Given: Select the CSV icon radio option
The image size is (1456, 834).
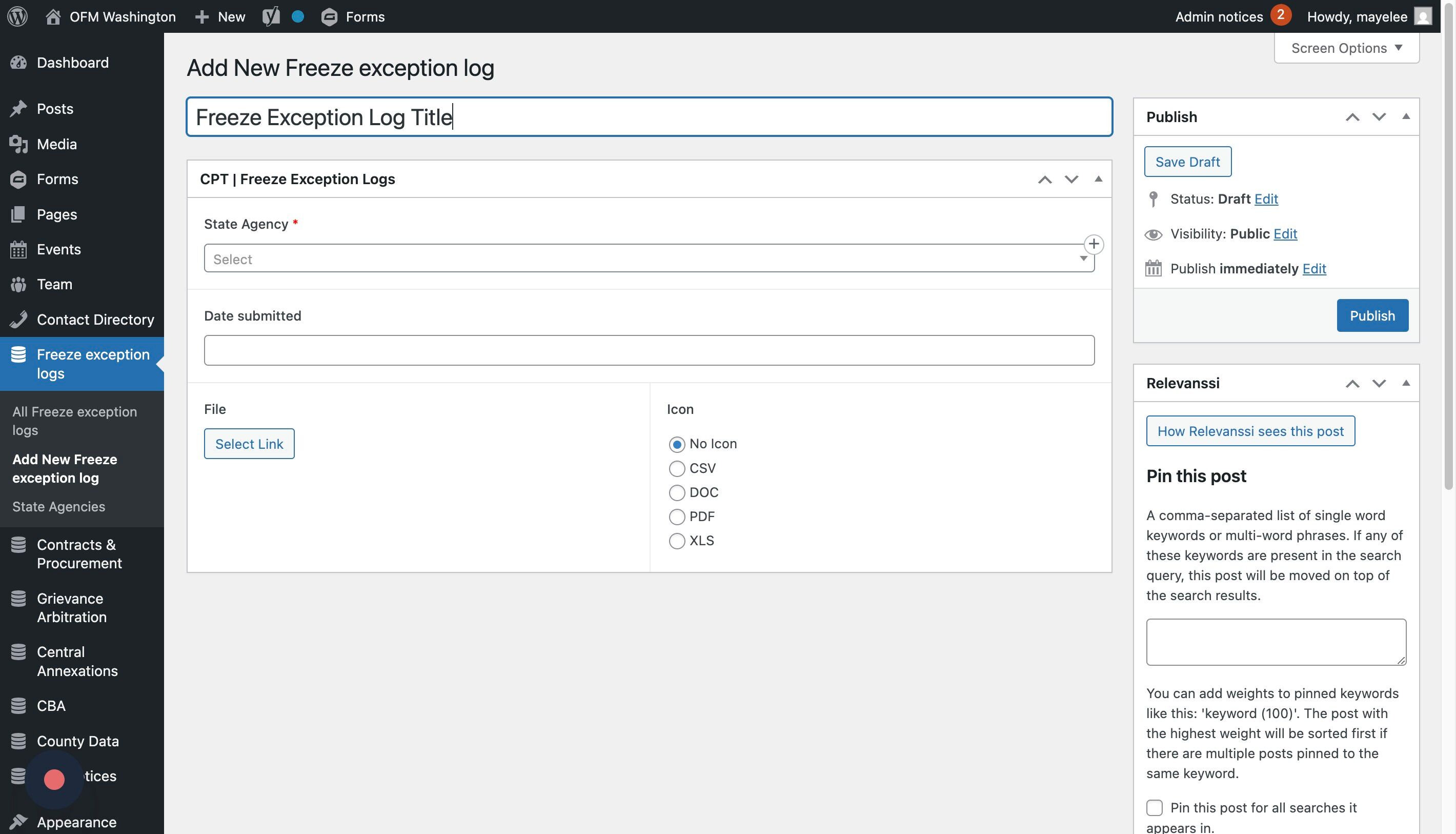Looking at the screenshot, I should coord(677,469).
